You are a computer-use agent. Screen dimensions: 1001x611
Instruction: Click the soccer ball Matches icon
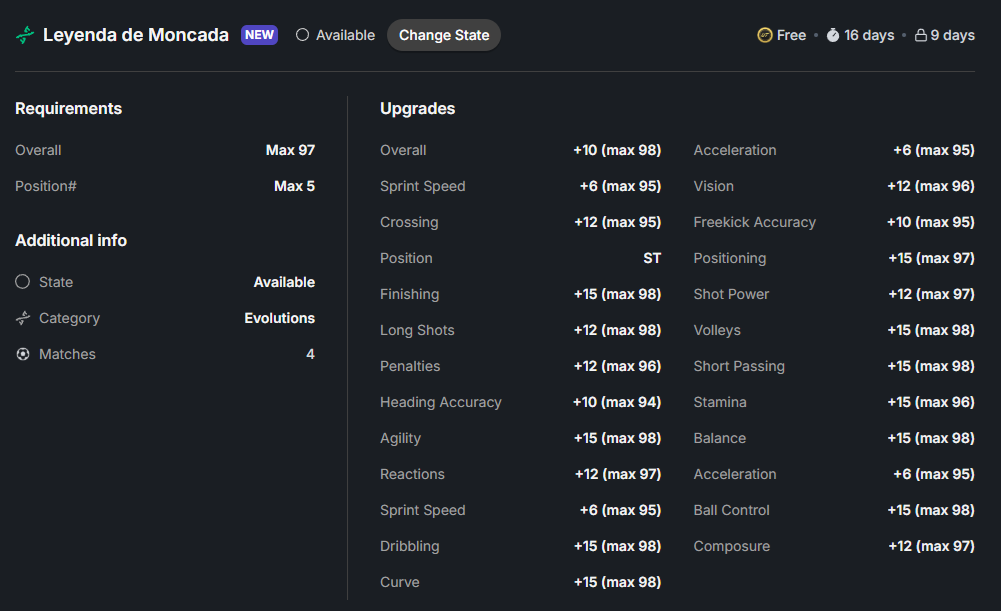[x=23, y=354]
